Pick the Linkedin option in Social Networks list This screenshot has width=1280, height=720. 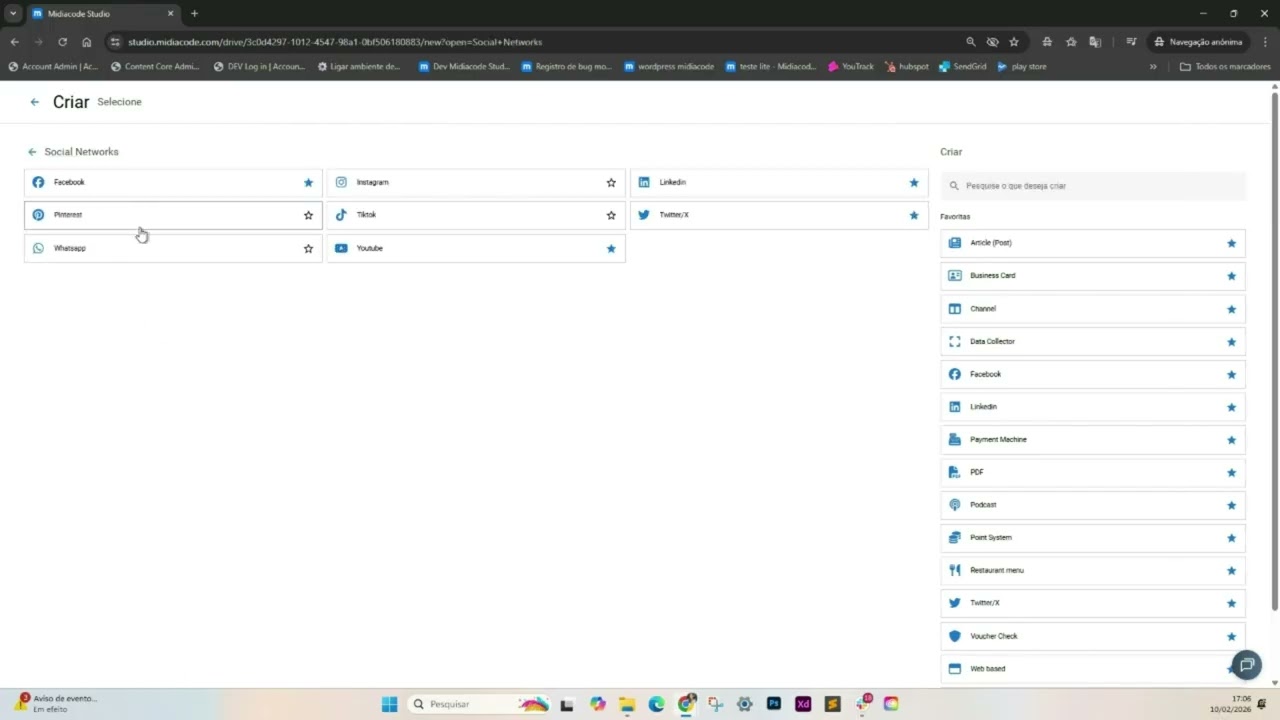779,183
